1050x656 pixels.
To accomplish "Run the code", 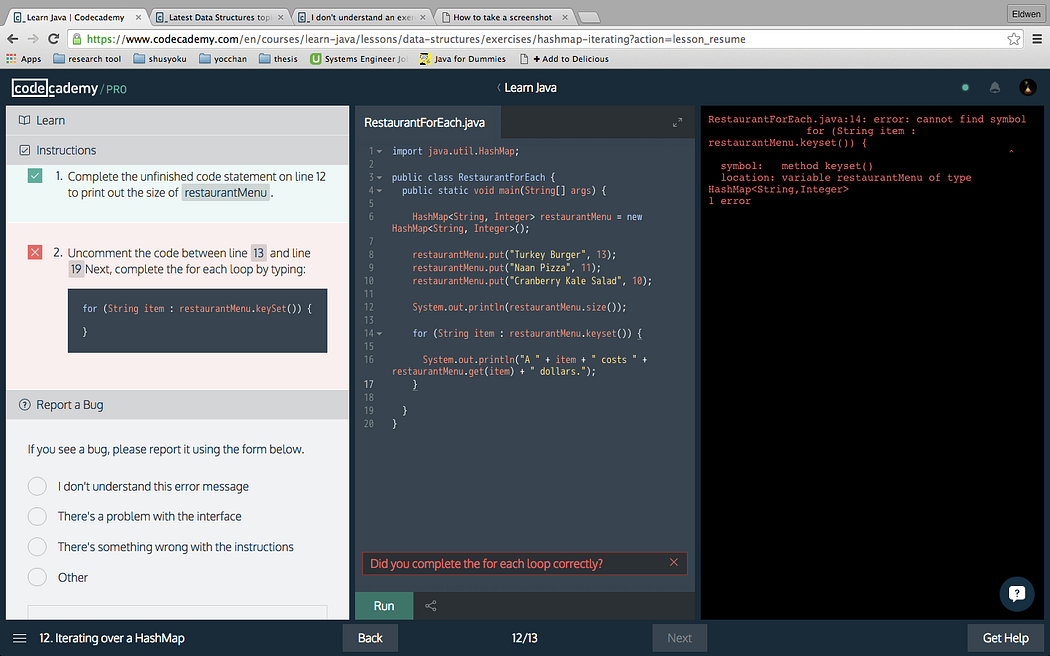I will click(384, 606).
